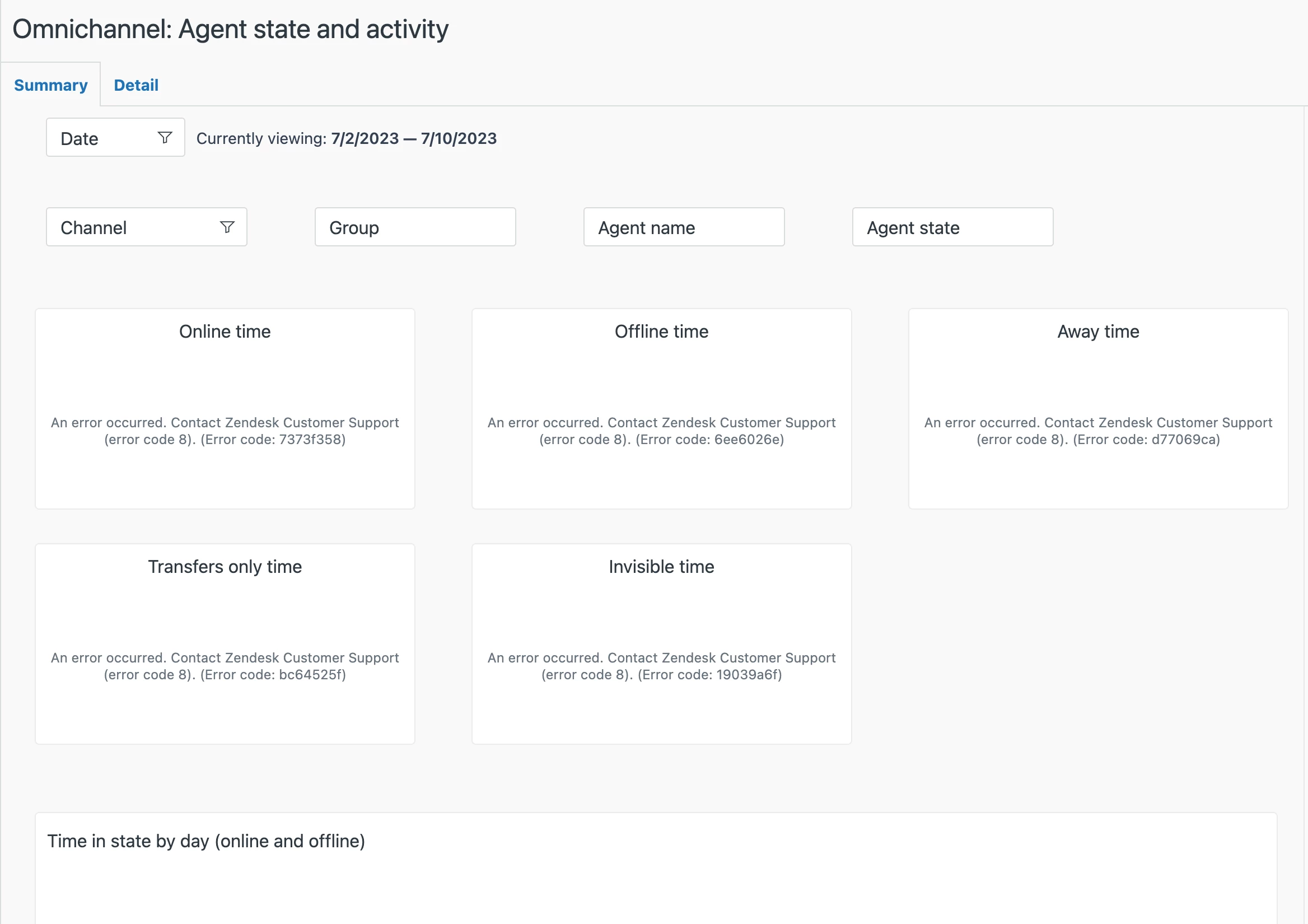Viewport: 1308px width, 924px height.
Task: Click the funnel icon in Channel filter
Action: tap(227, 227)
